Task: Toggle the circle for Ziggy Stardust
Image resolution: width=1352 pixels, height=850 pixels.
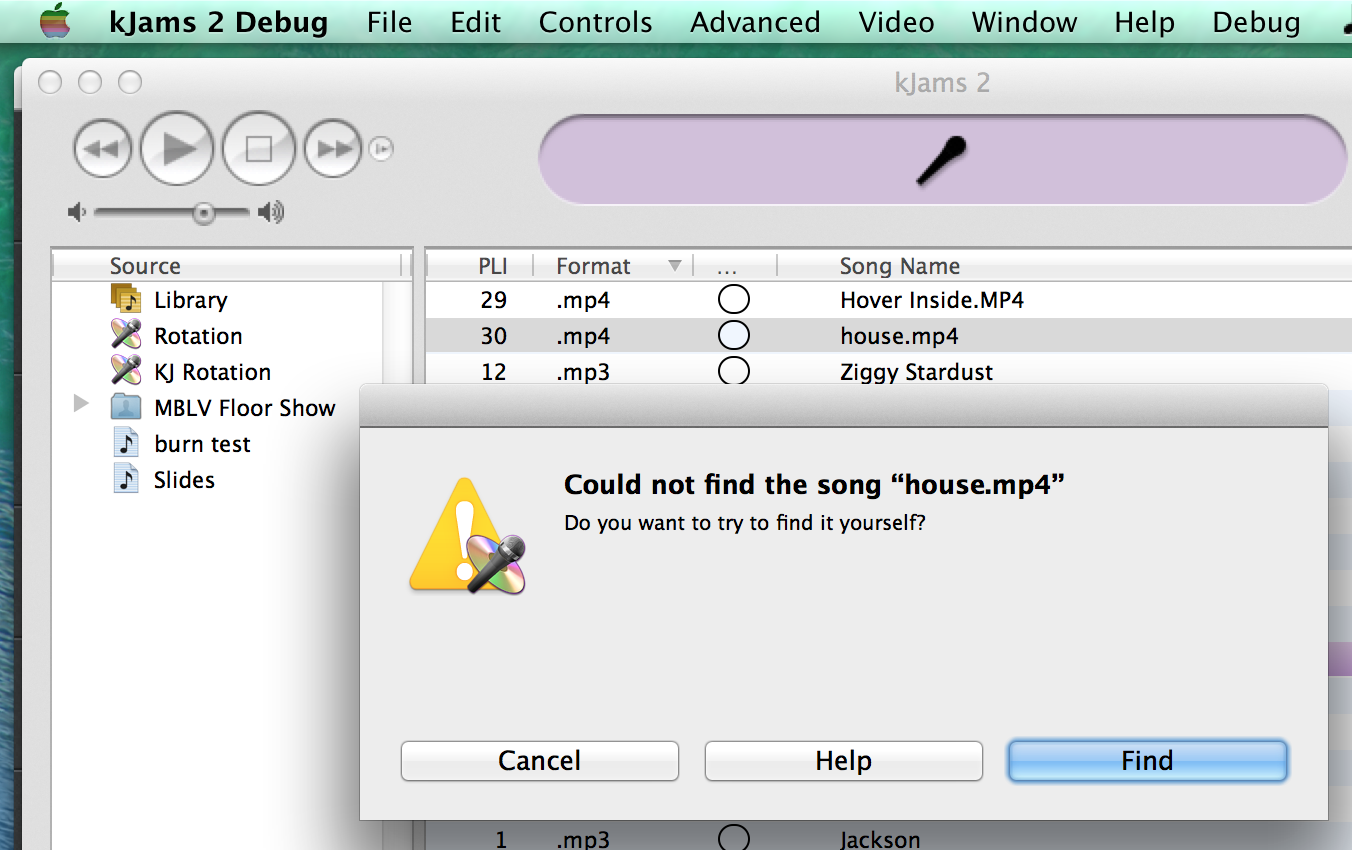Action: (734, 371)
